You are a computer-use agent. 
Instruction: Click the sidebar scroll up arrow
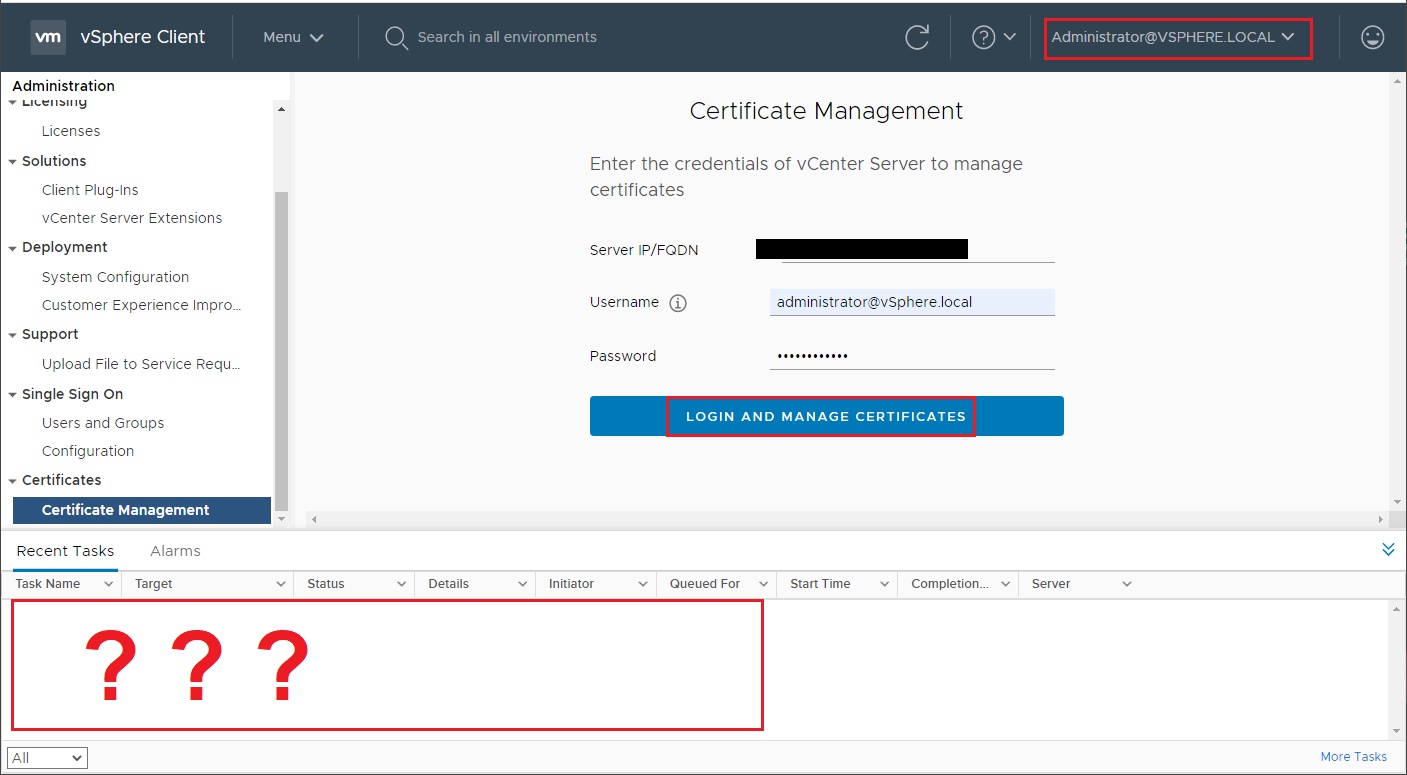point(281,109)
